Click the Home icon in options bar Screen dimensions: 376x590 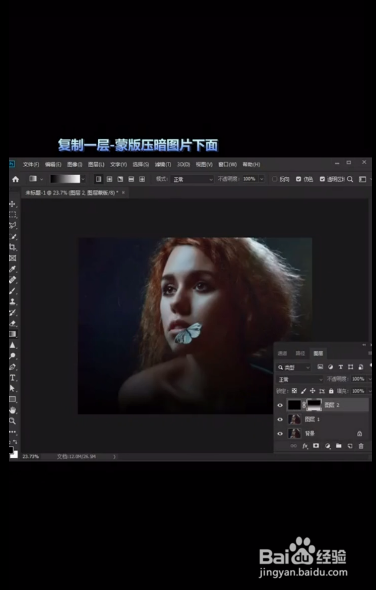(x=15, y=179)
